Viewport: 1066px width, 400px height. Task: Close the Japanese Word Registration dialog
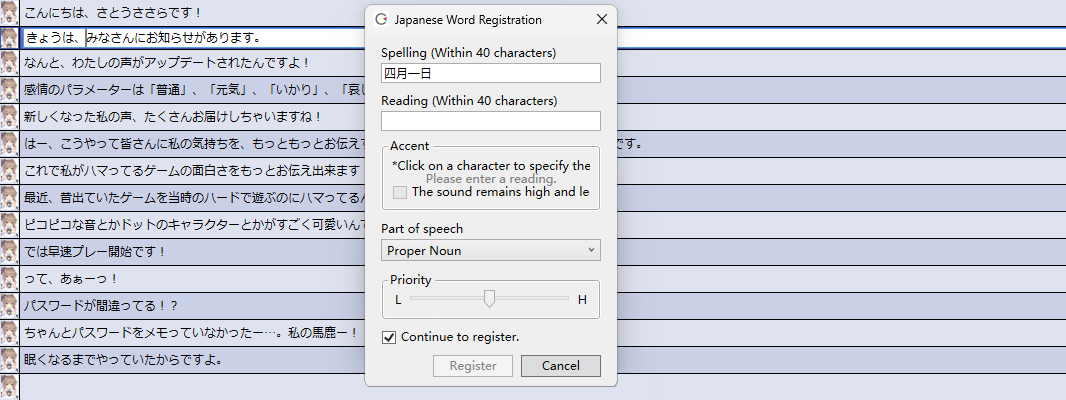601,19
